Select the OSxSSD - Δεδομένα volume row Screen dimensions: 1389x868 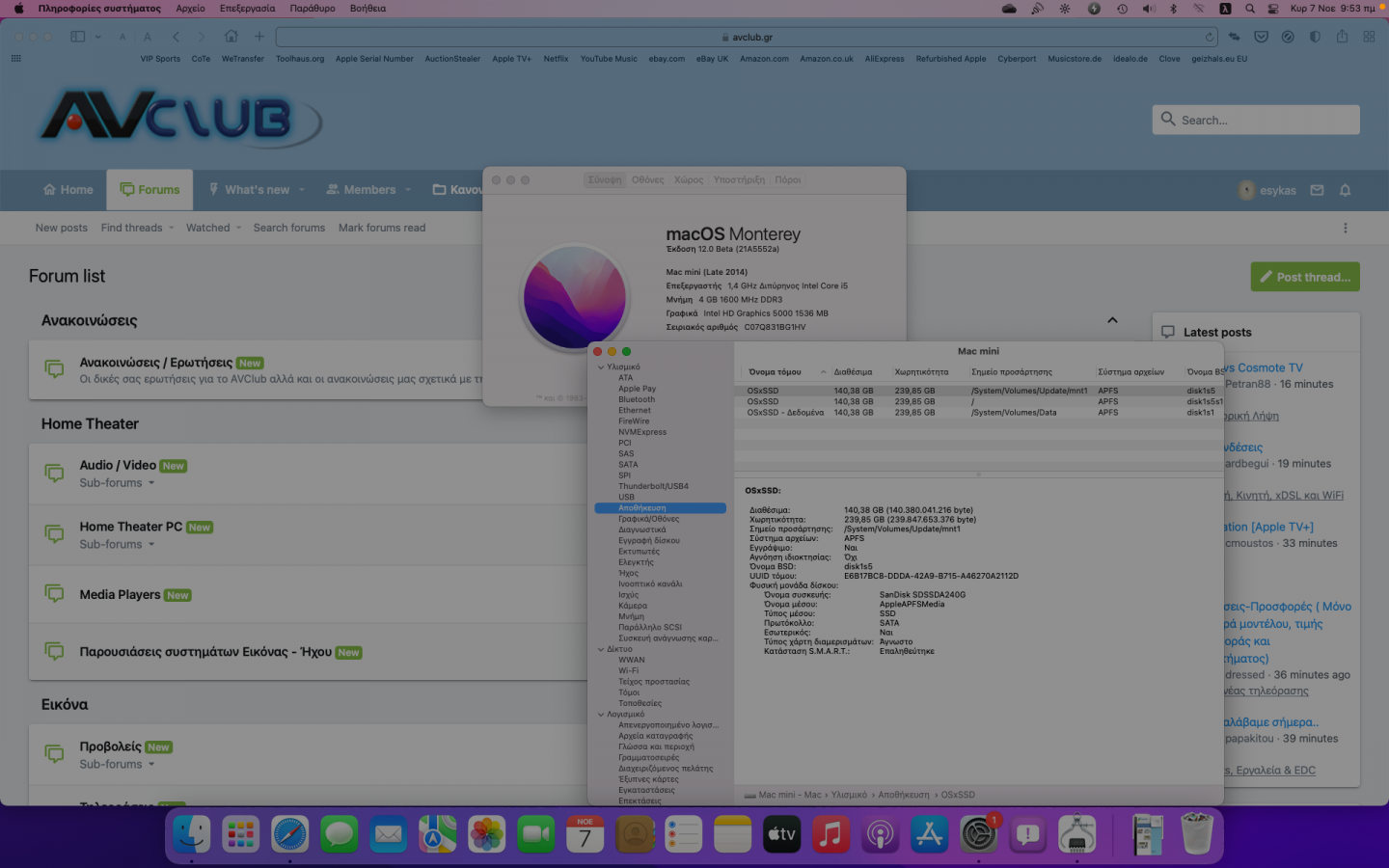click(x=979, y=413)
